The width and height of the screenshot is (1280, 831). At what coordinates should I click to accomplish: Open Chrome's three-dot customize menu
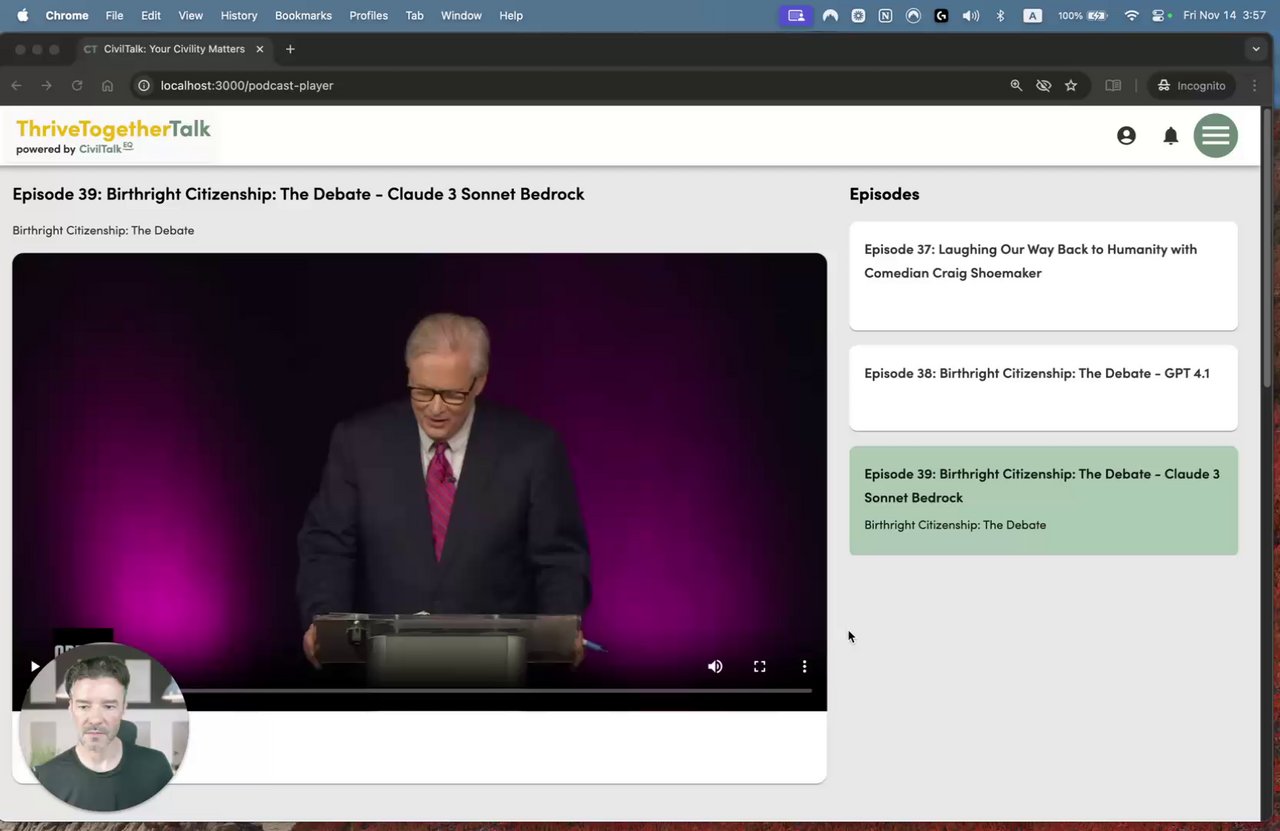[x=1255, y=85]
